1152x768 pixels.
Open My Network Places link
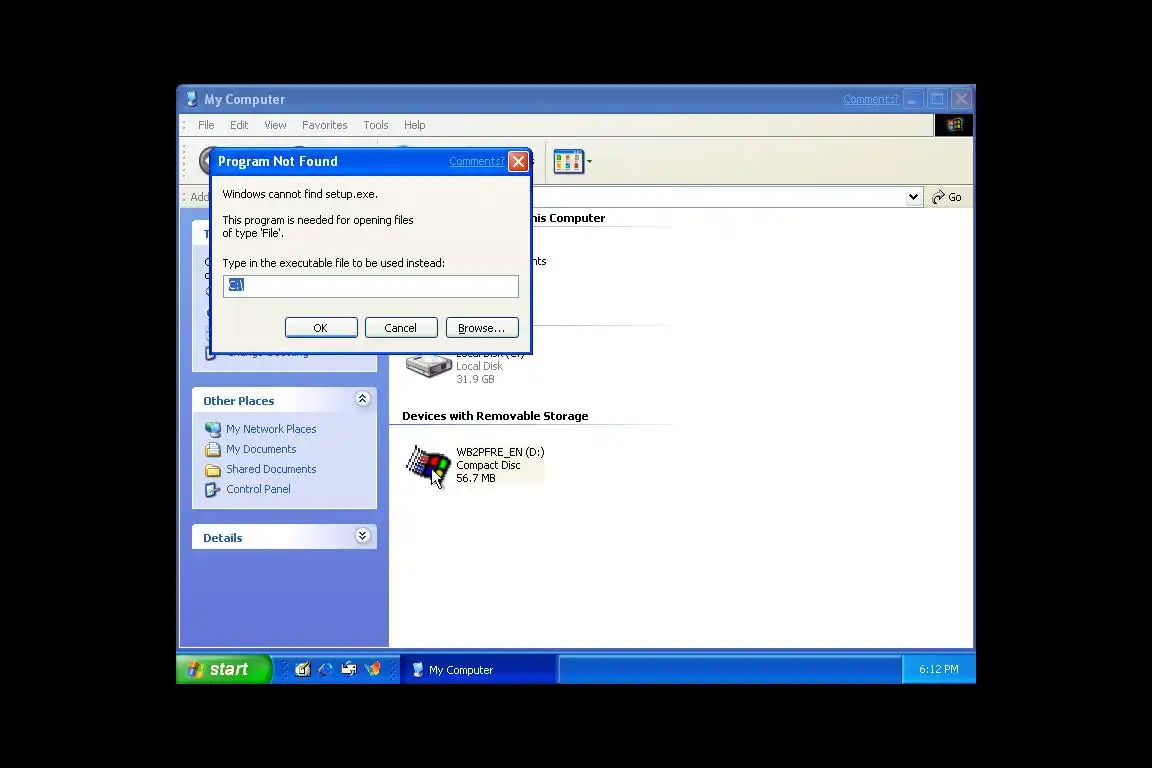(x=271, y=429)
